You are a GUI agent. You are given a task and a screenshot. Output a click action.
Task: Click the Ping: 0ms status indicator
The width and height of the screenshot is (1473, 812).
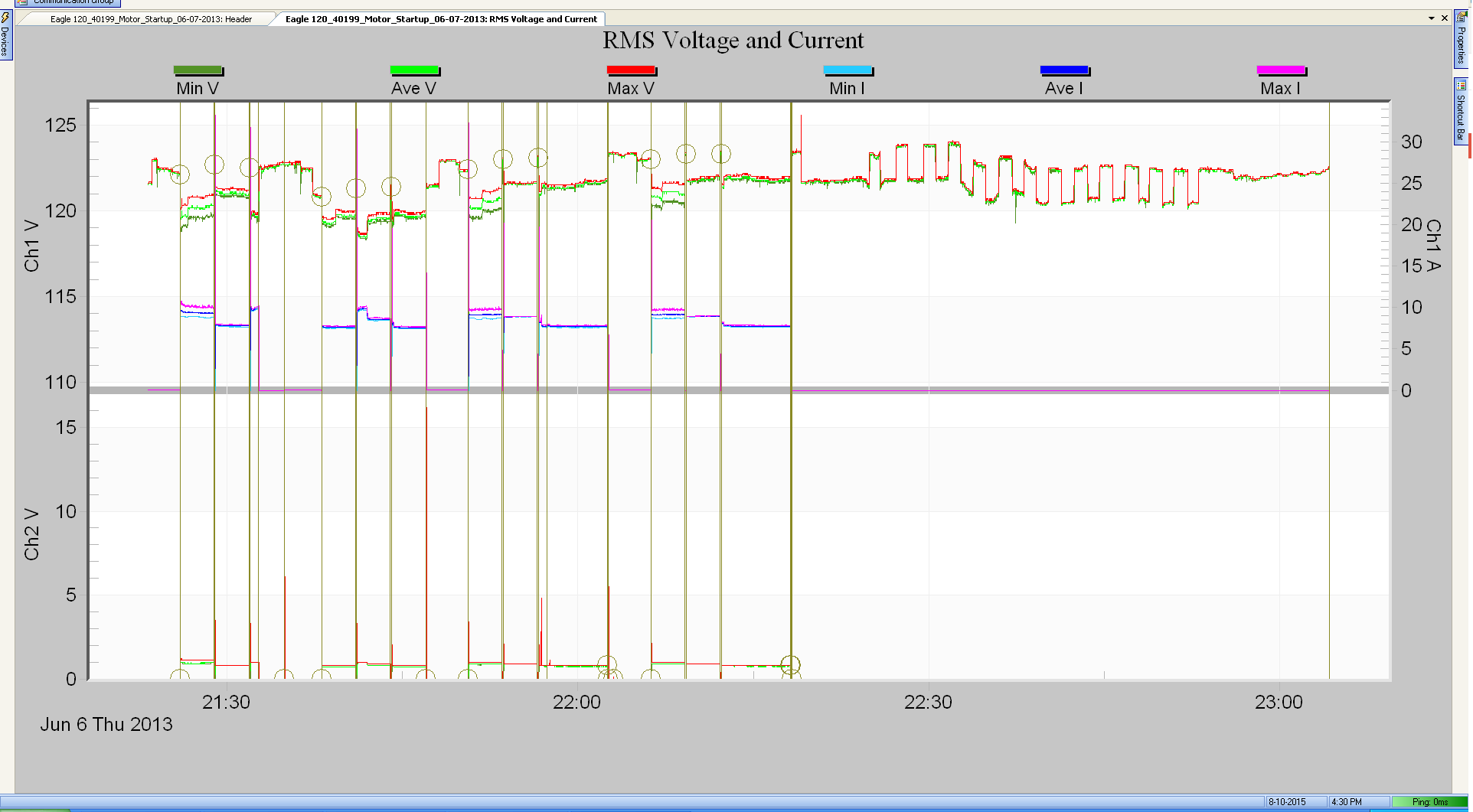[1429, 801]
